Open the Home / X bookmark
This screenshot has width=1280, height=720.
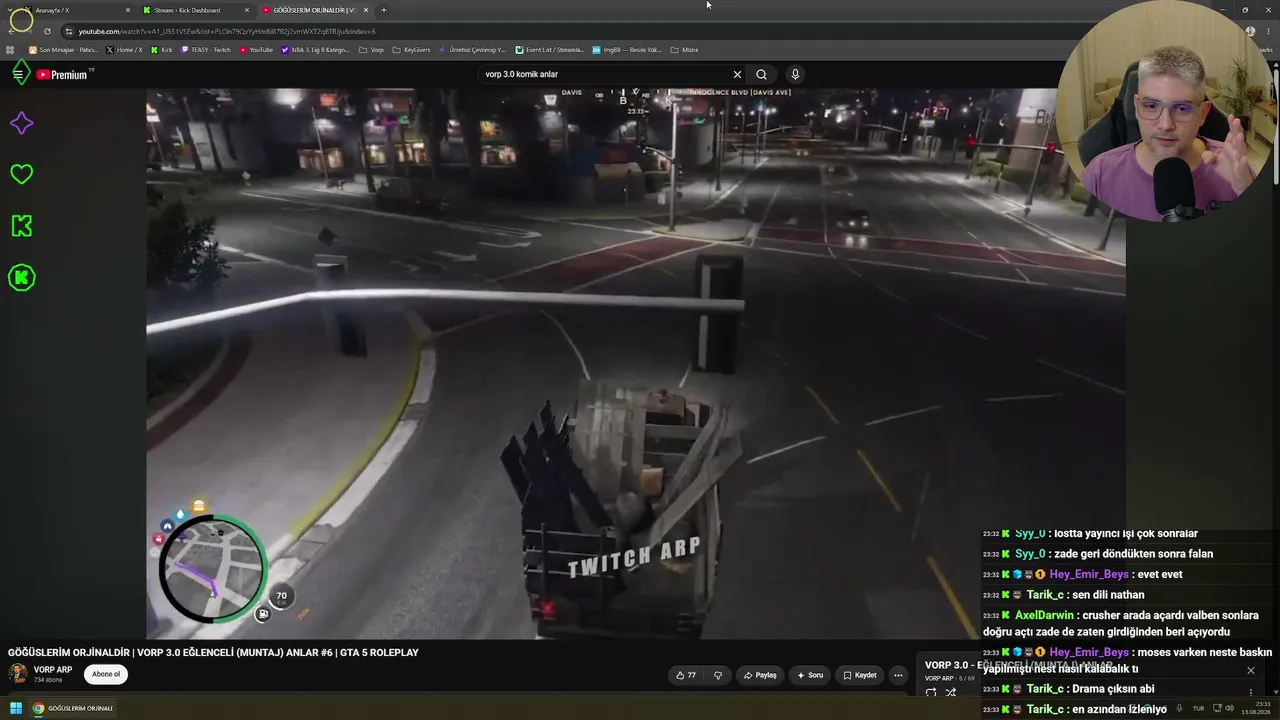coord(125,49)
